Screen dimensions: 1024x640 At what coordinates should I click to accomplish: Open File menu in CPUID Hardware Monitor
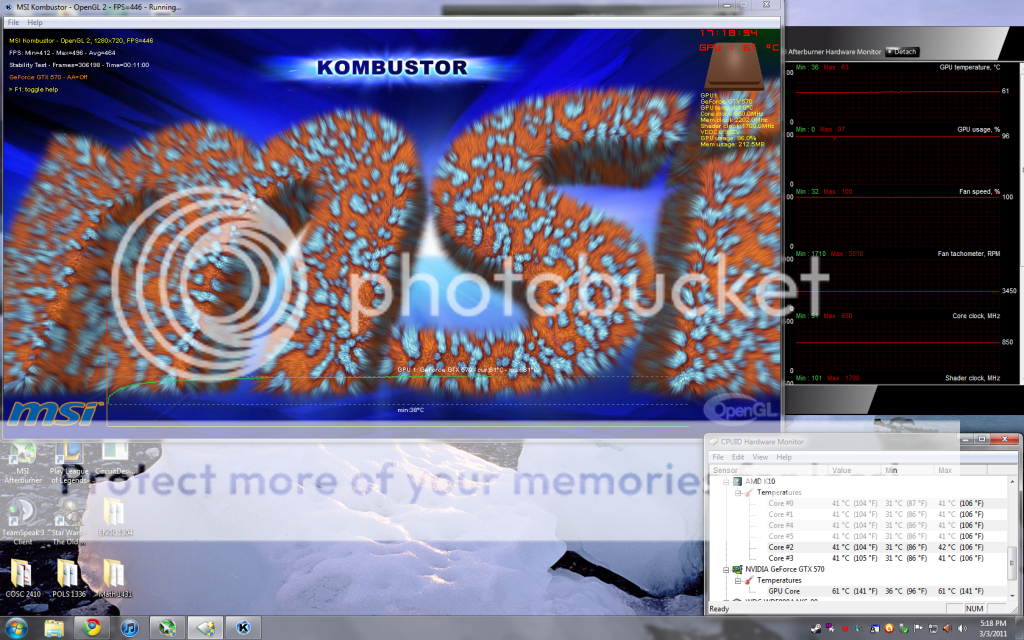click(x=718, y=457)
